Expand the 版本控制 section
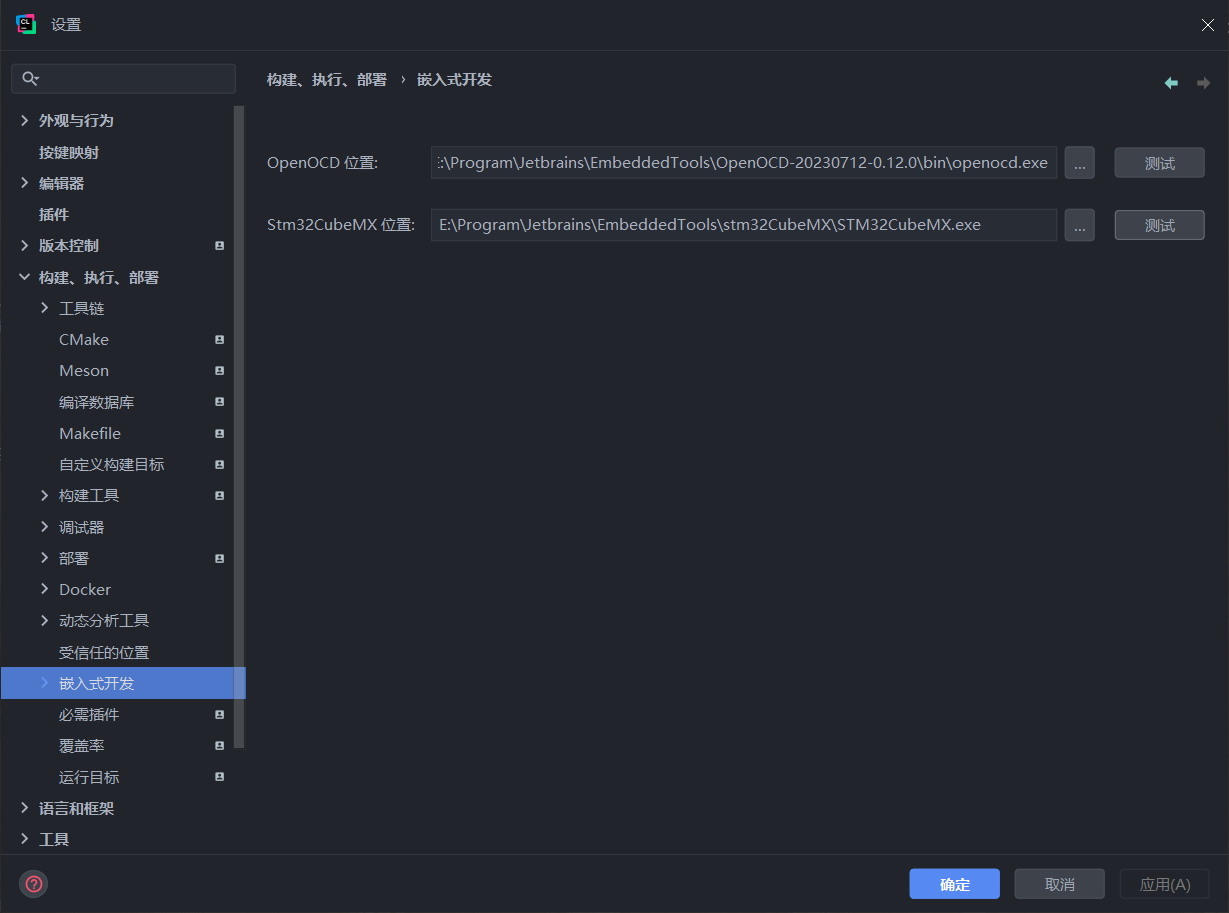This screenshot has height=913, width=1229. pyautogui.click(x=23, y=245)
